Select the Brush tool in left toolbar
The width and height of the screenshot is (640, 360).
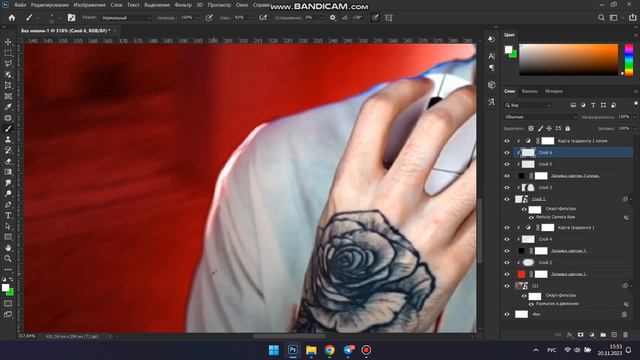pos(8,129)
